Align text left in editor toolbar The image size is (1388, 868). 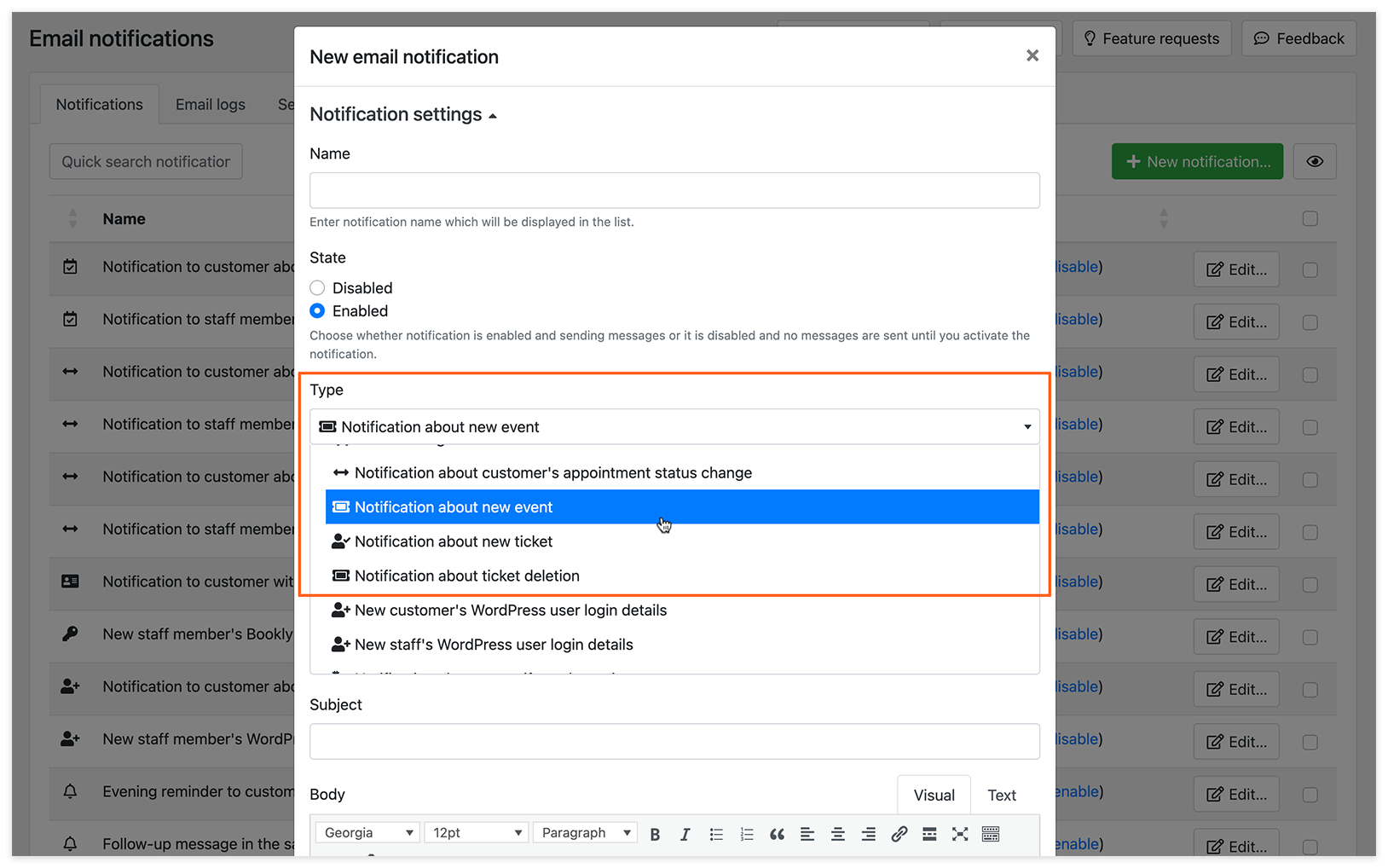(x=807, y=834)
